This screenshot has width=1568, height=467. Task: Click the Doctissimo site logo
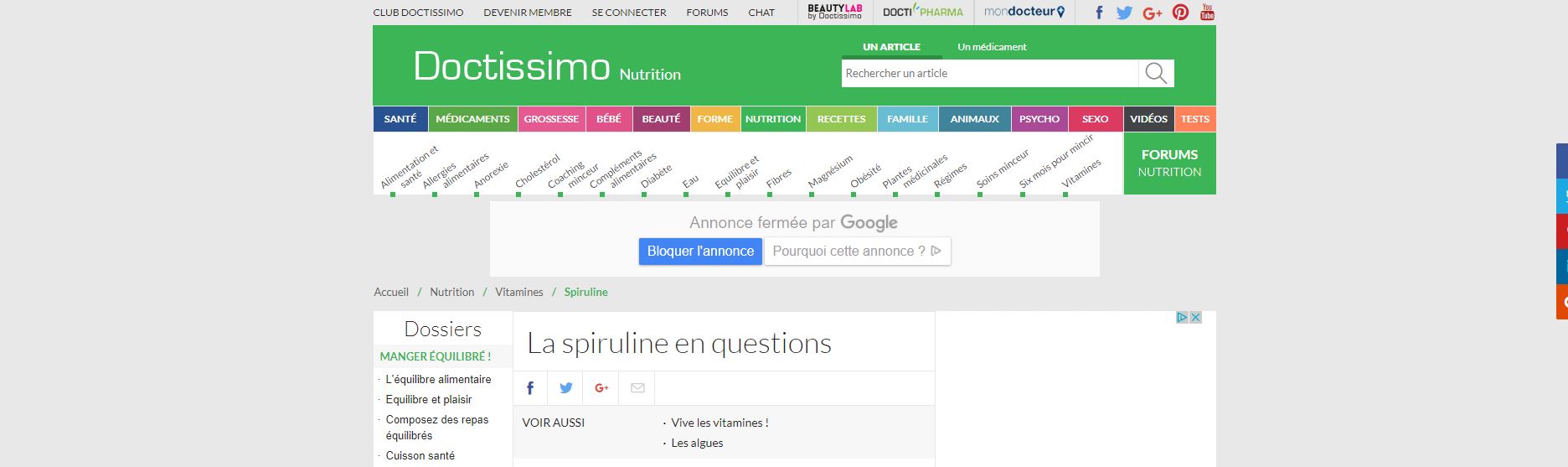[511, 65]
